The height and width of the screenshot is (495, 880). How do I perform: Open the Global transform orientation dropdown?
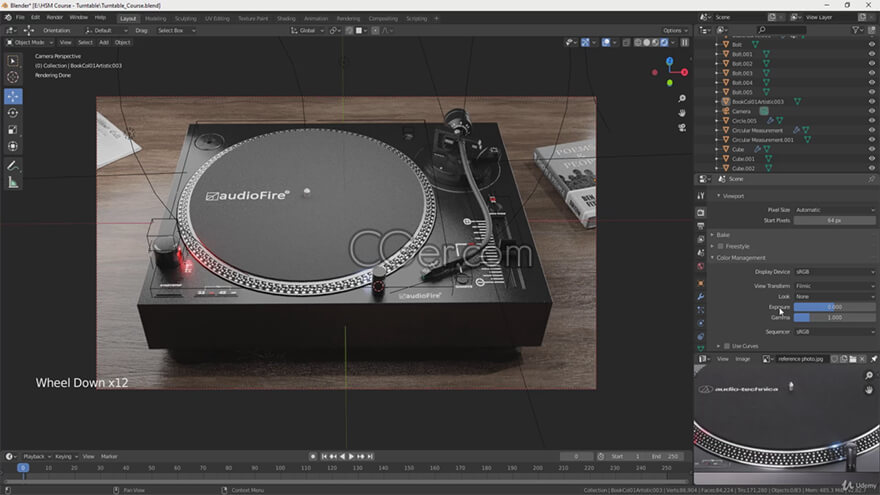(x=307, y=31)
